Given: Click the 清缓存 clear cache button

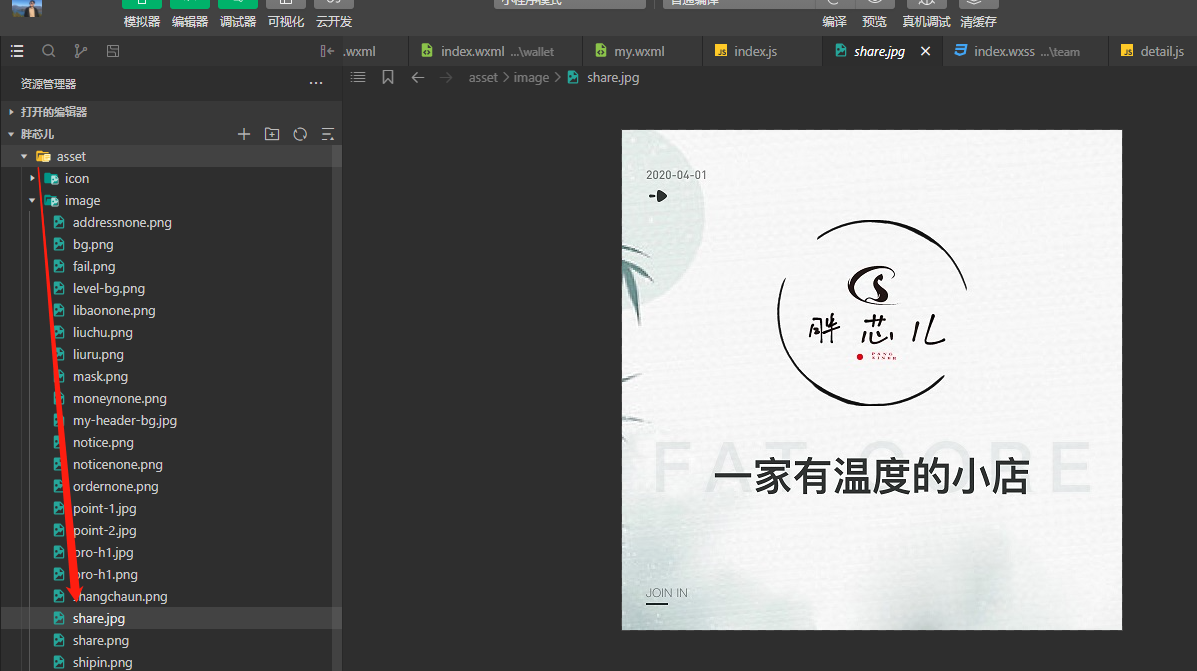Looking at the screenshot, I should click(978, 21).
